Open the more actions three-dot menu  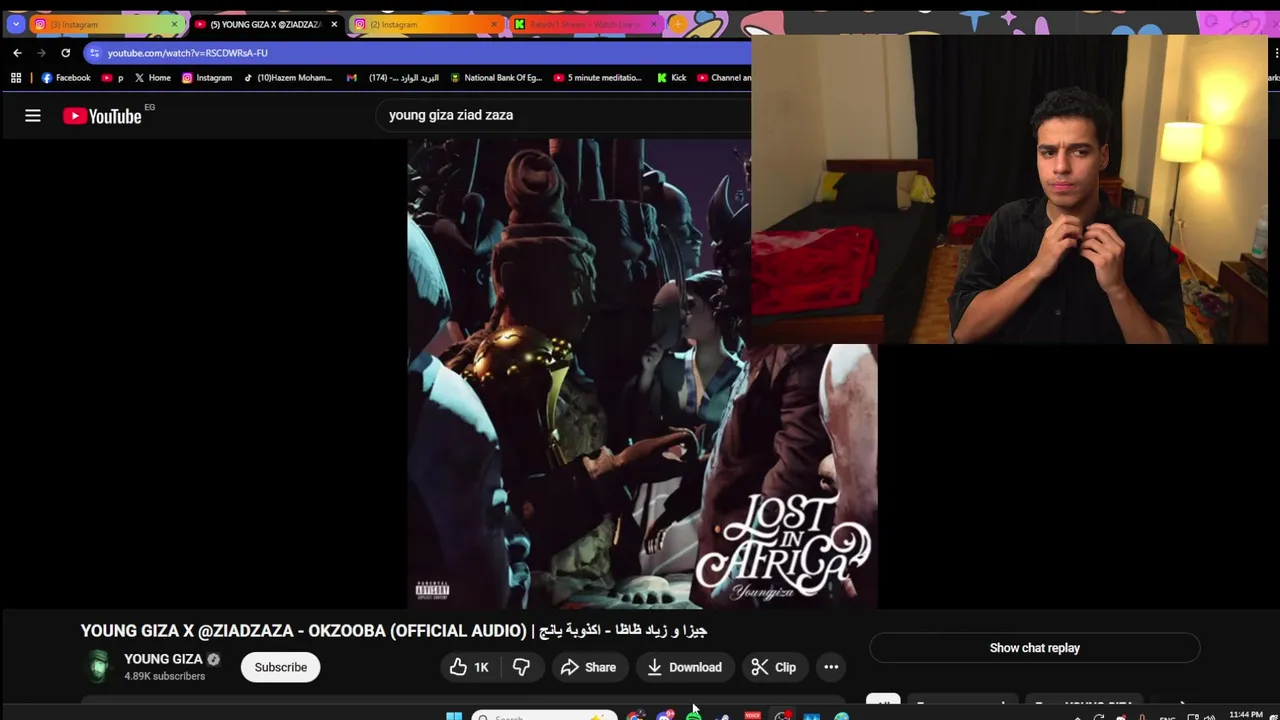[831, 667]
